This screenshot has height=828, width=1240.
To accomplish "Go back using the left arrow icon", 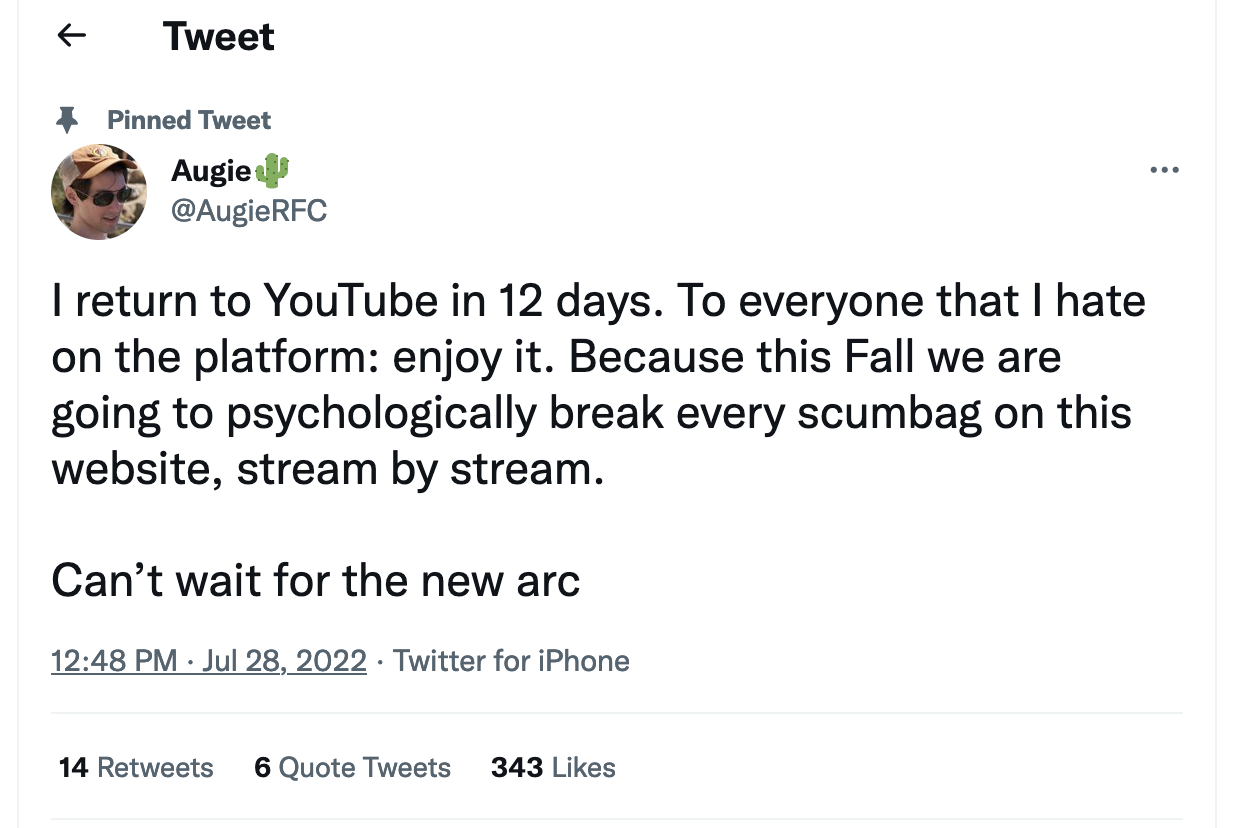I will point(70,36).
